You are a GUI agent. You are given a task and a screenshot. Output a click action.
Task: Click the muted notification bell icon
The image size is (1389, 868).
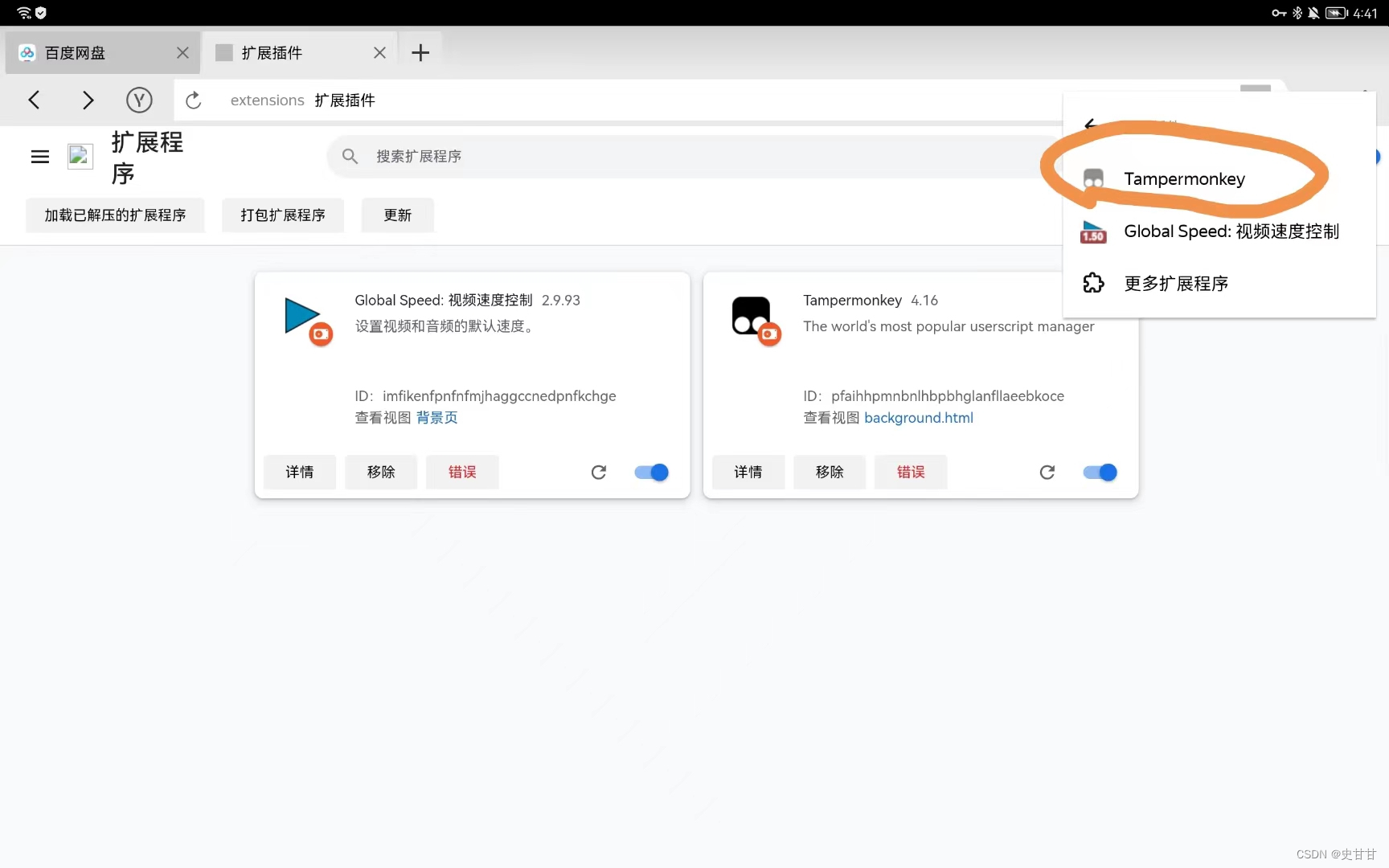tap(1313, 13)
